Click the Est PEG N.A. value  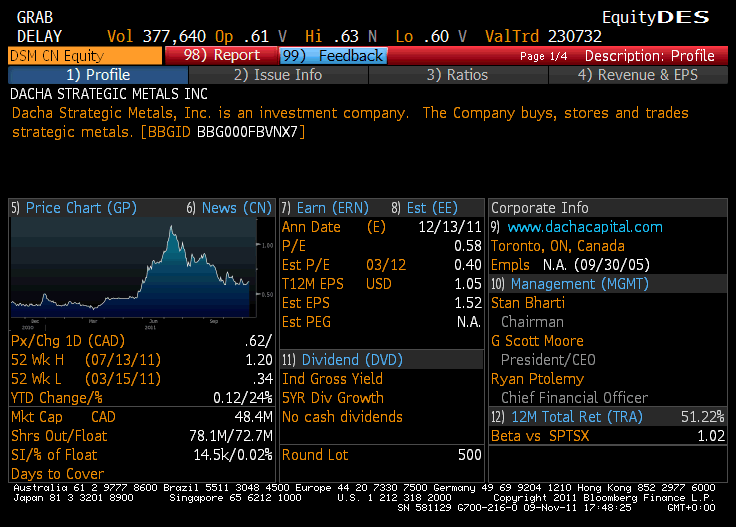(x=469, y=322)
